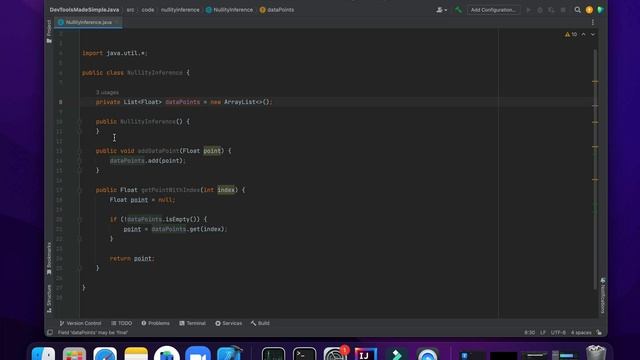Open Notes from the Dock
This screenshot has width=640, height=360.
coord(136,354)
